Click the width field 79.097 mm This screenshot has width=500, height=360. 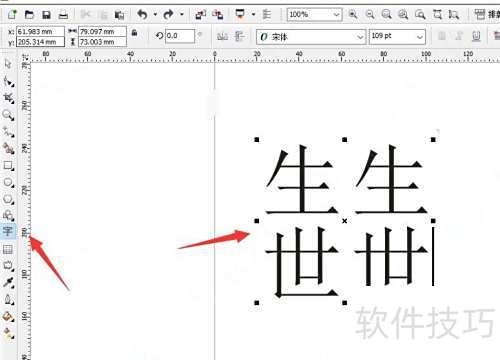(102, 32)
